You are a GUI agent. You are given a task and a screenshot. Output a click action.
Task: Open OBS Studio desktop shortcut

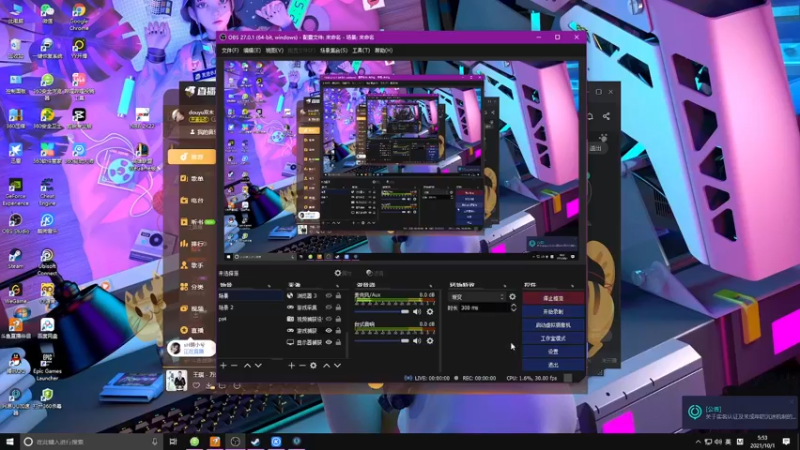tap(15, 223)
